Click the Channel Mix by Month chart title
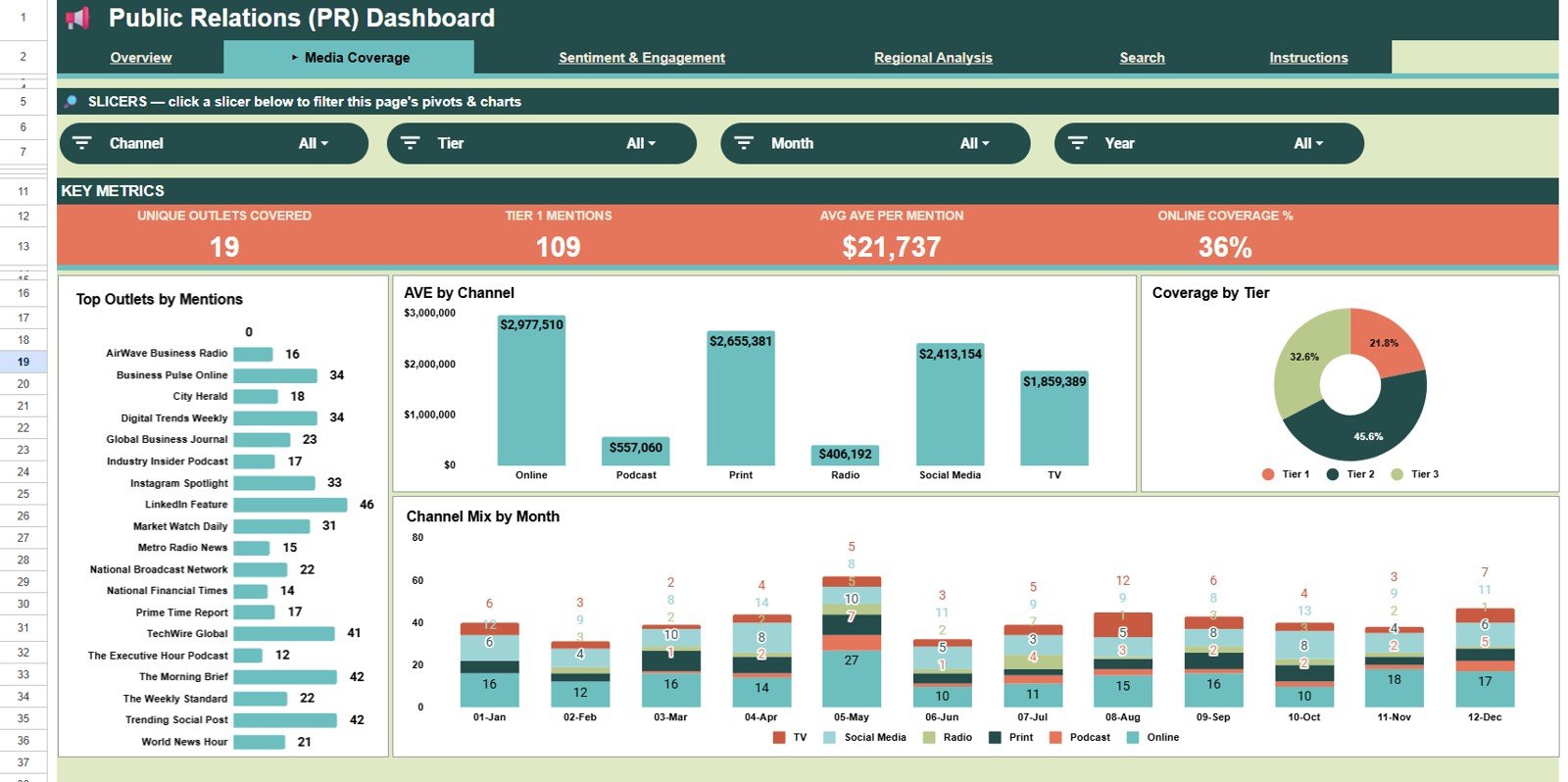 tap(483, 516)
